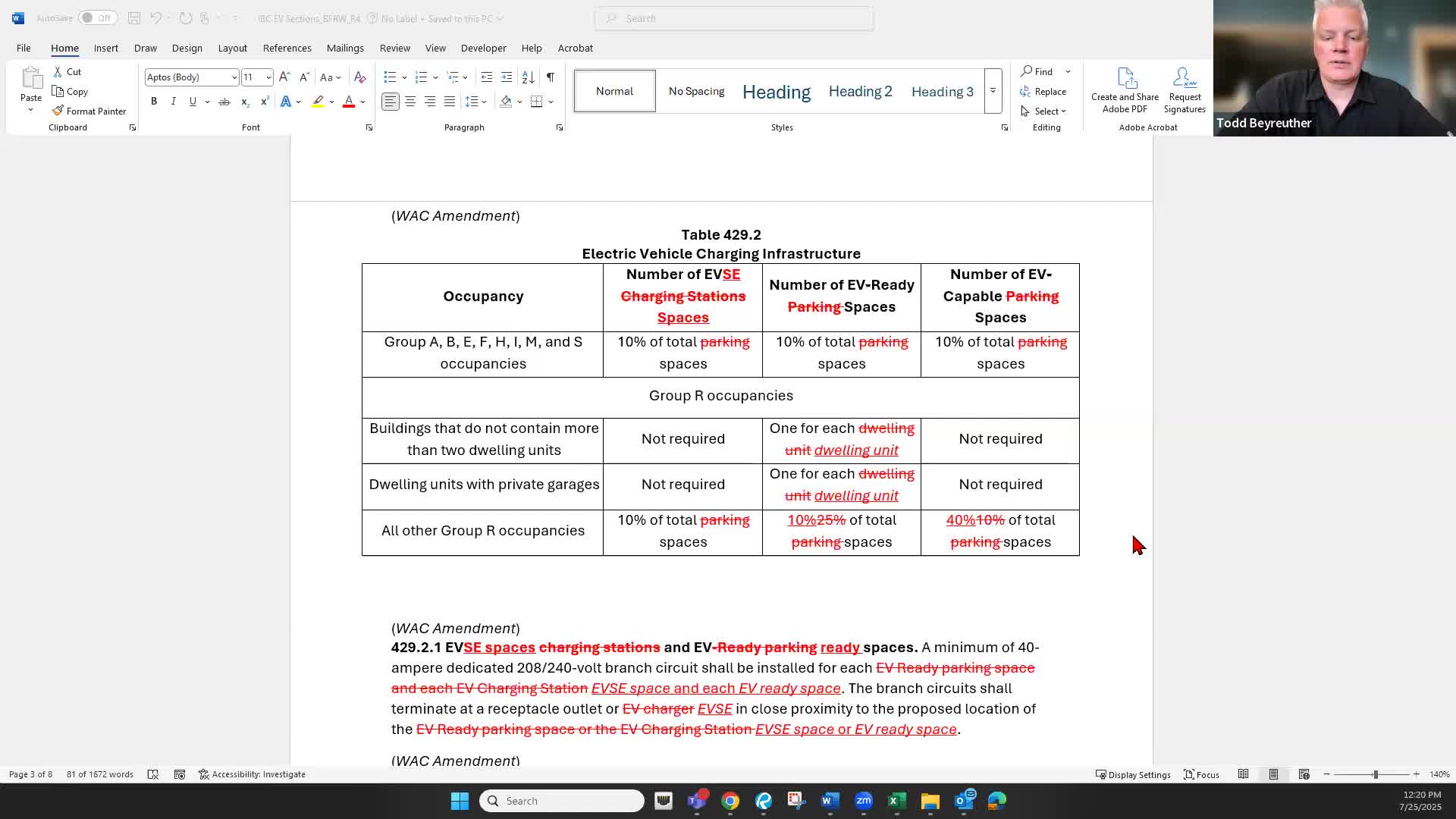Open the font name dropdown
The height and width of the screenshot is (819, 1456).
(234, 77)
